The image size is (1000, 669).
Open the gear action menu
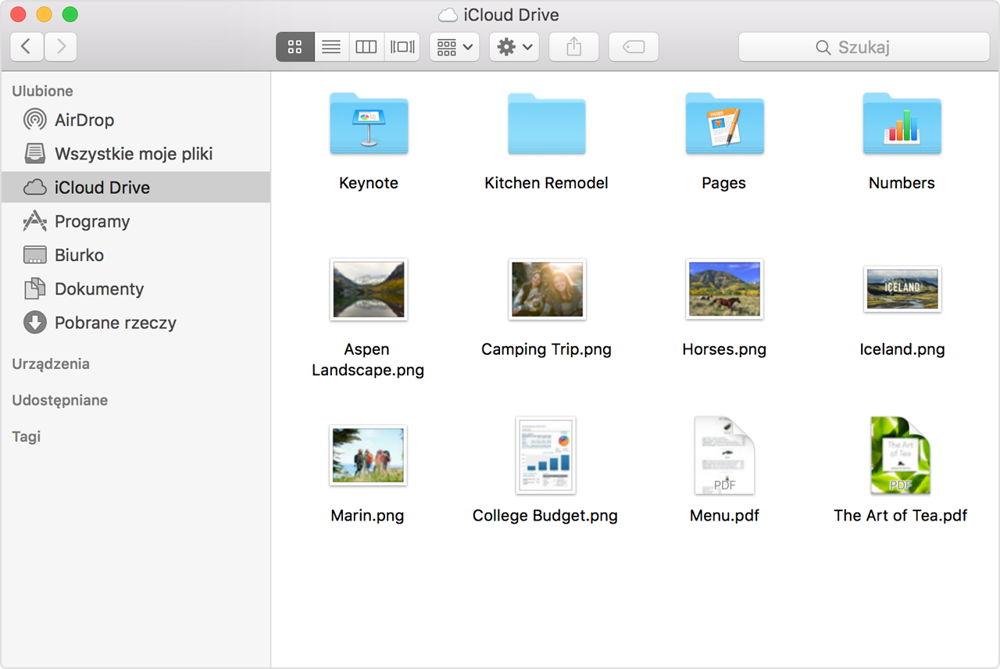coord(515,47)
